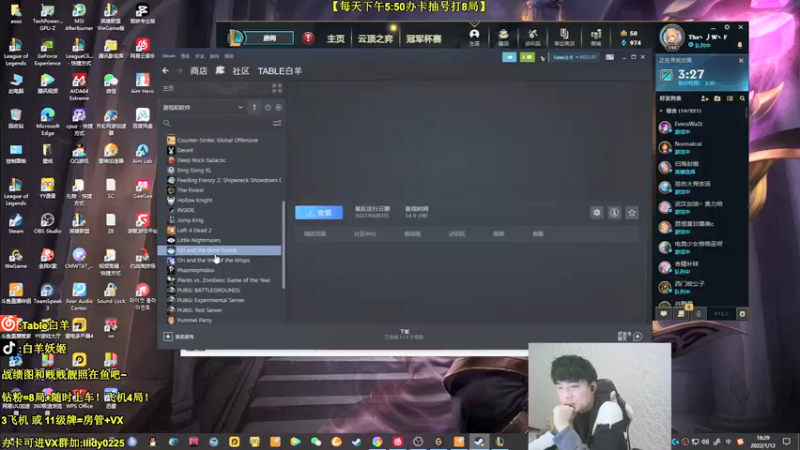Select Left 4 Dead 2 in library

(x=194, y=230)
